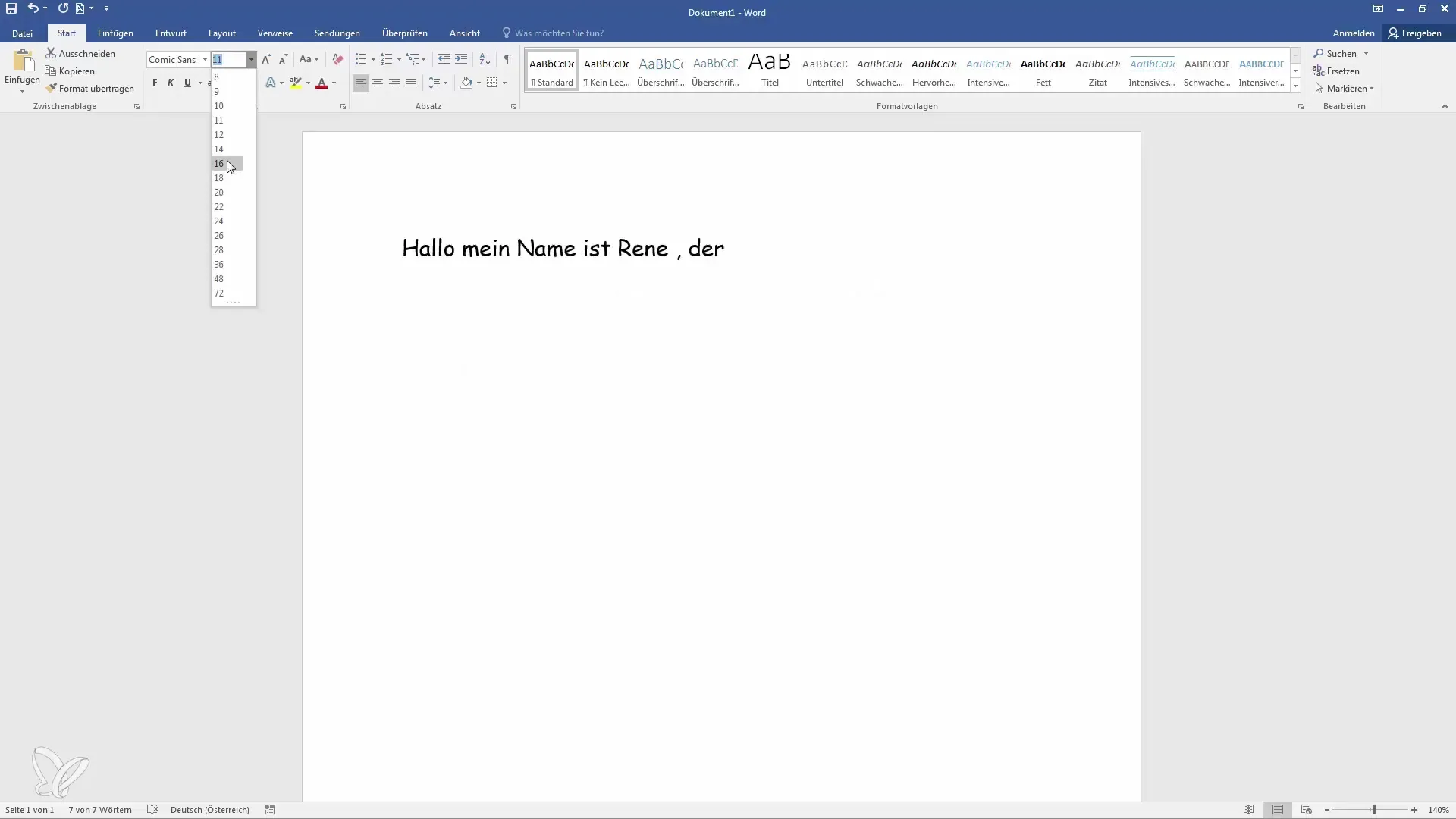Click the sort A-Z icon
The width and height of the screenshot is (1456, 819).
pyautogui.click(x=485, y=59)
